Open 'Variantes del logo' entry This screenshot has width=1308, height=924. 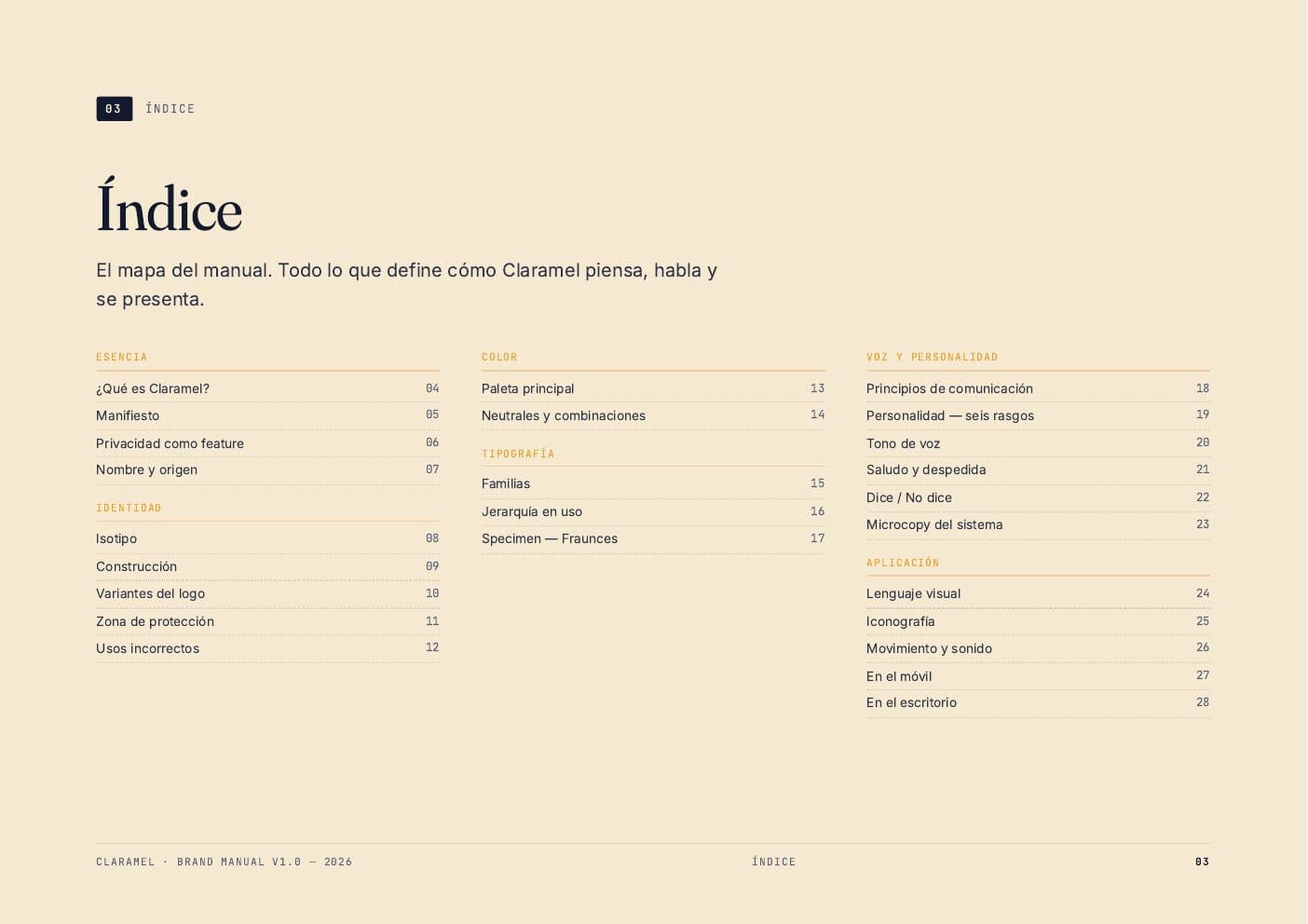pos(150,593)
